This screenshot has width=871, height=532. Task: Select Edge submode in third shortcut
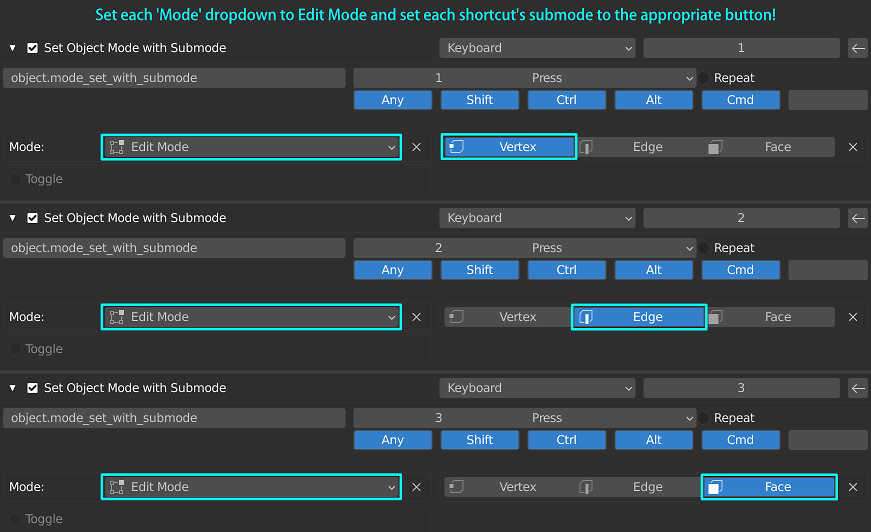coord(639,486)
